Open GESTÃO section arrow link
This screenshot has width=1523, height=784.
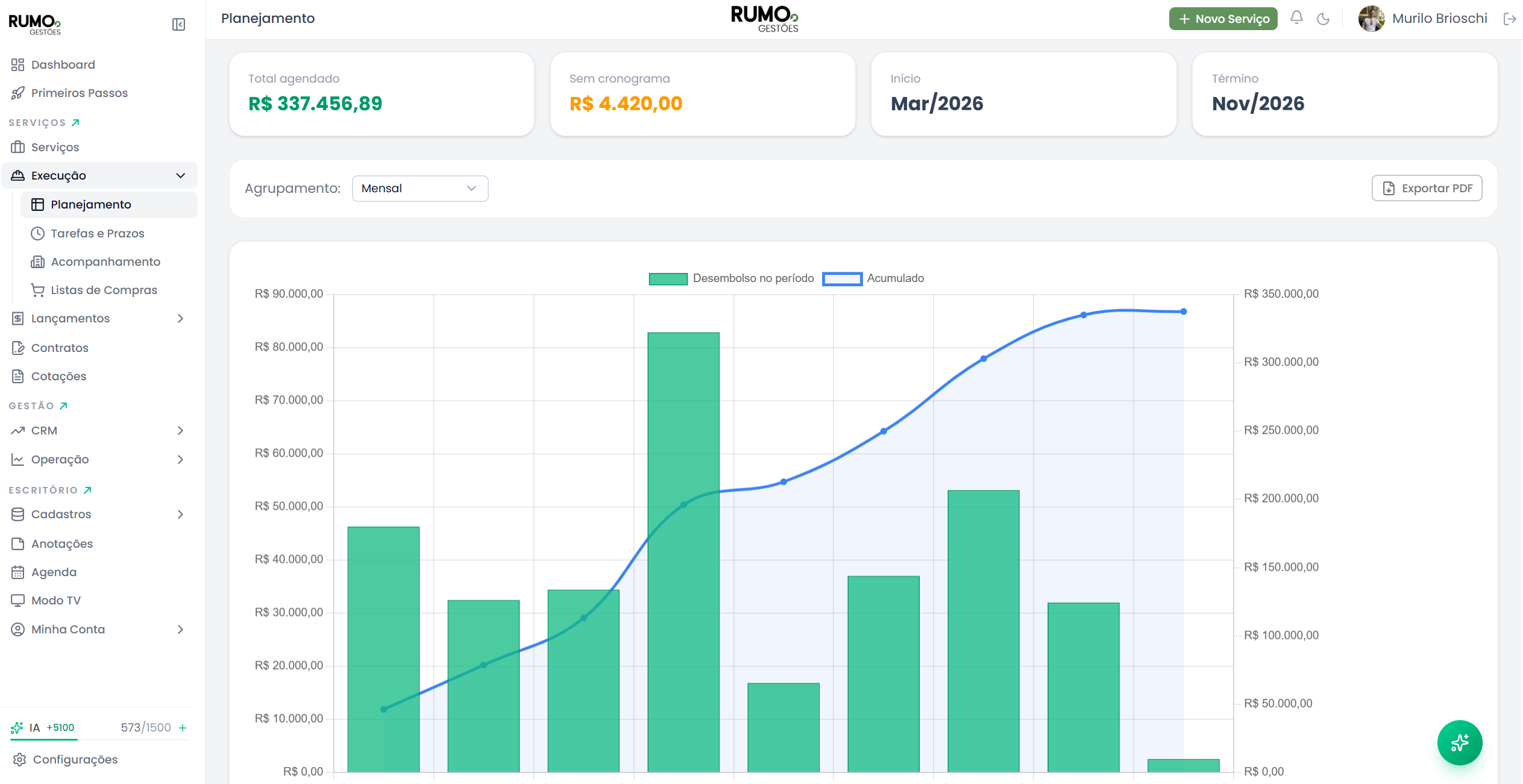click(63, 406)
